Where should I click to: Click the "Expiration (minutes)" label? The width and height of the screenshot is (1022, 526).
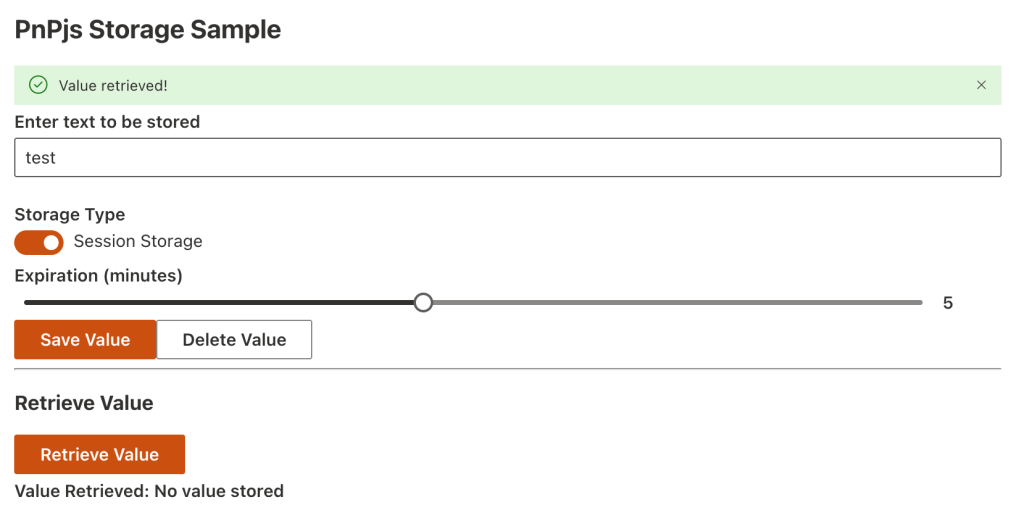click(x=98, y=275)
